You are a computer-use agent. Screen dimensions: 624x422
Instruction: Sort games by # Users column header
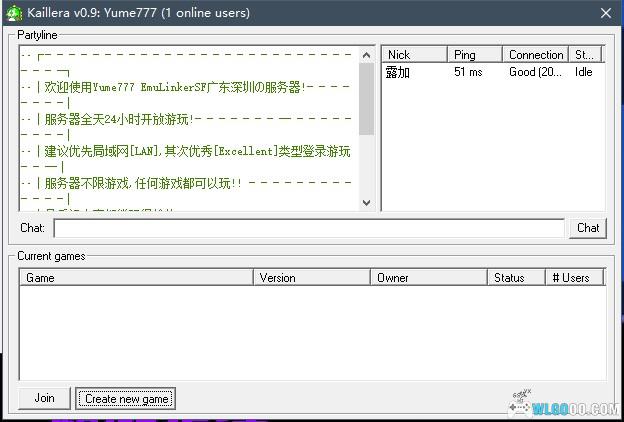click(575, 277)
